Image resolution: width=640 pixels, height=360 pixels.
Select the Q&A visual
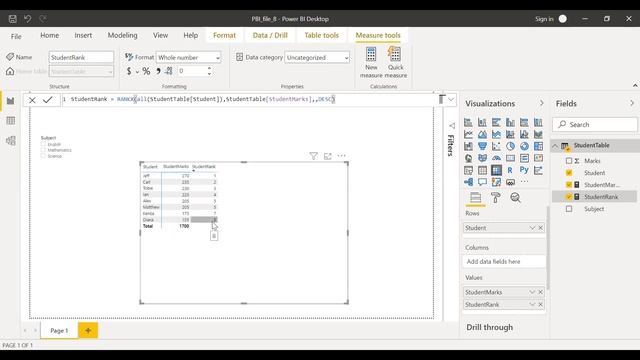tap(482, 182)
